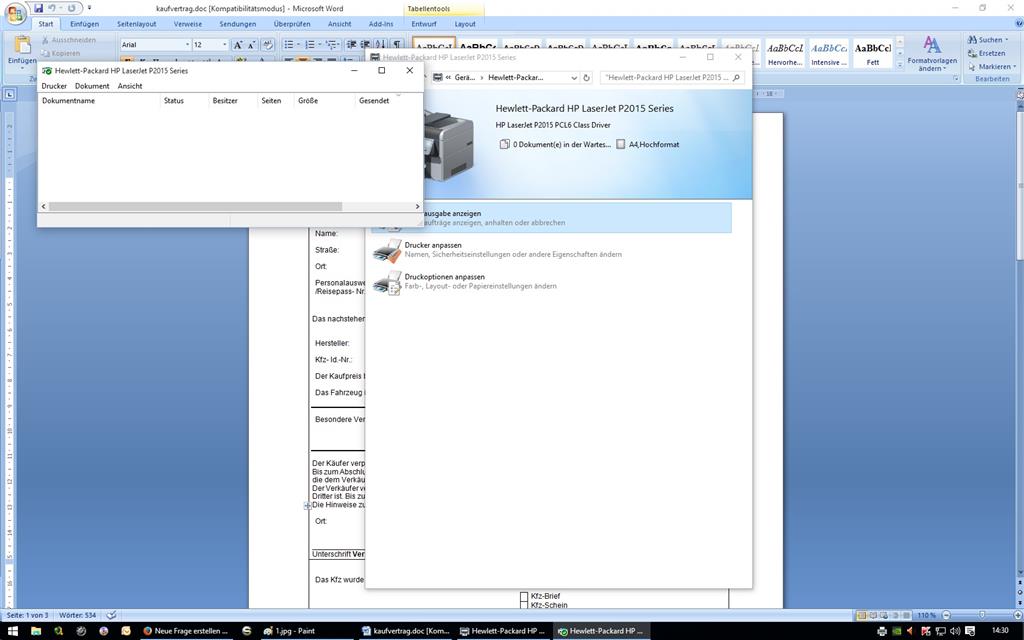
Task: Click the volume speaker icon in system tray
Action: (955, 632)
